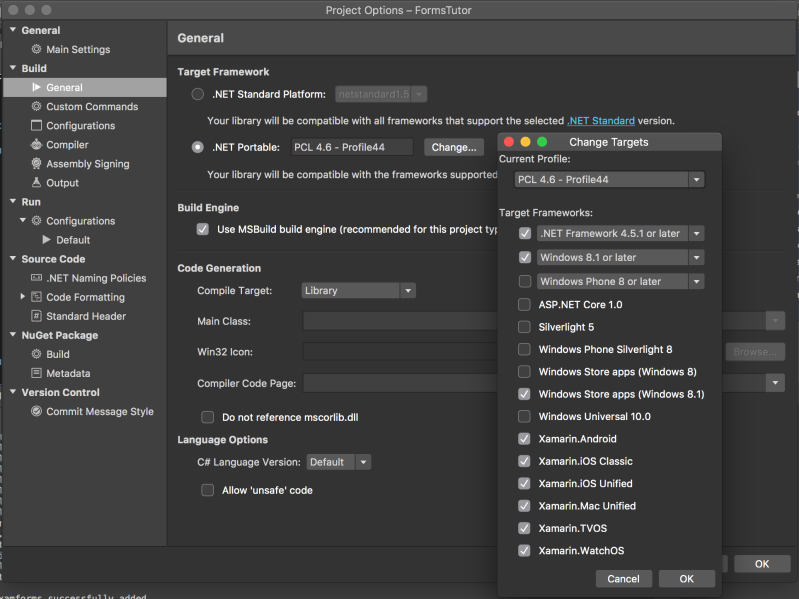Collapse the Run section
The height and width of the screenshot is (599, 799).
[13, 201]
